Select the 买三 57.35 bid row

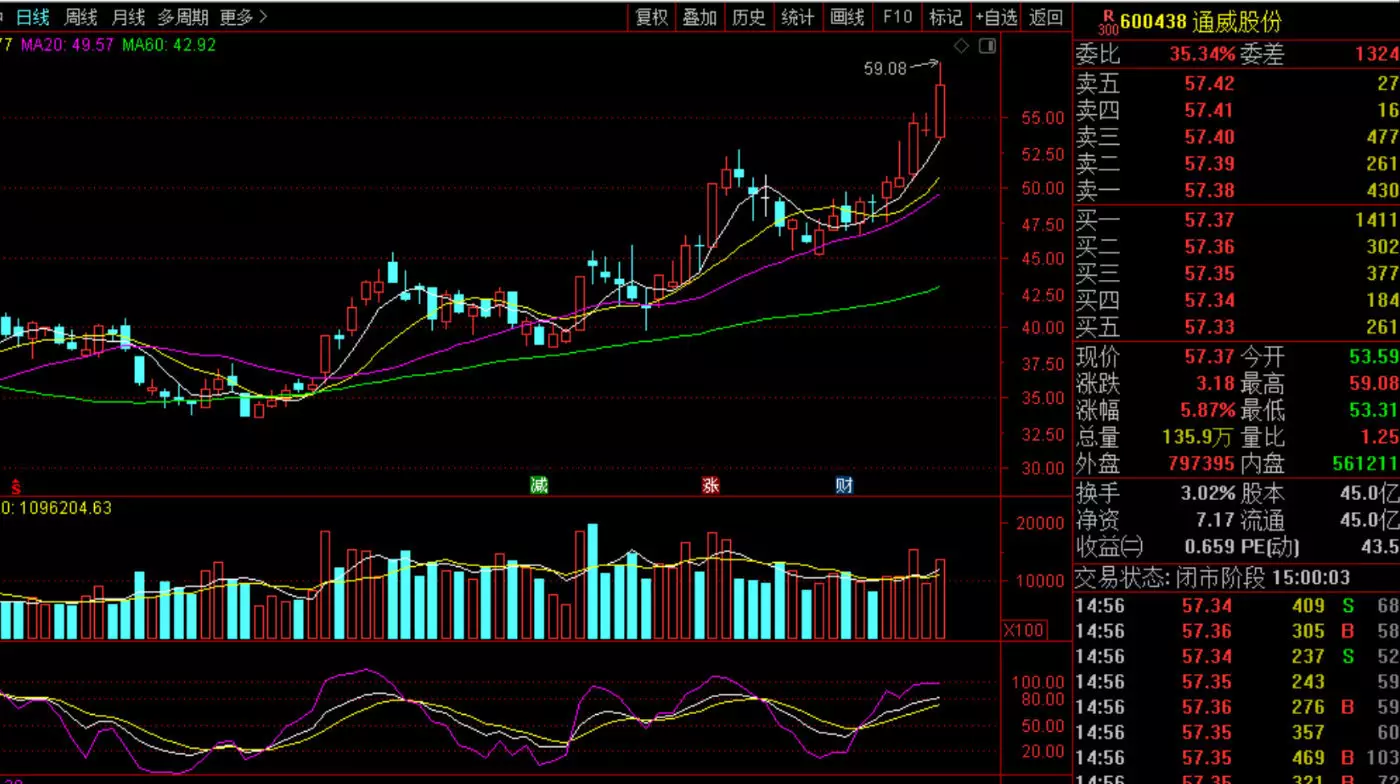click(1236, 273)
